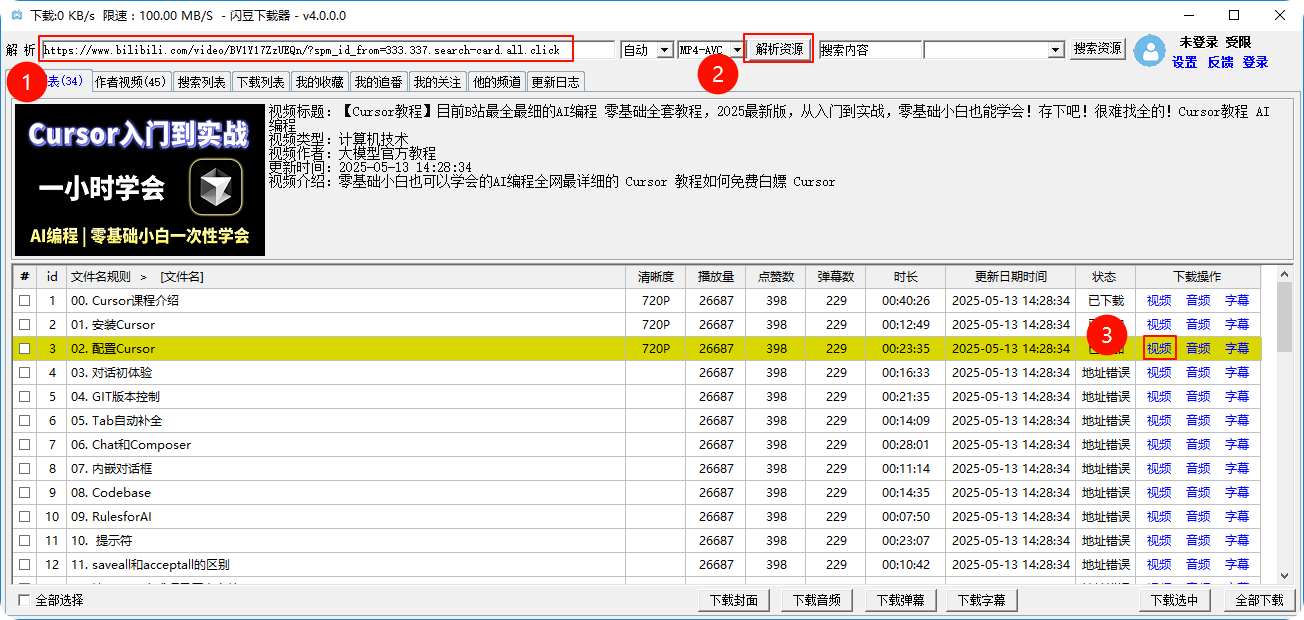The image size is (1304, 620).
Task: Click 字幕 link for 09. RulesforAI
Action: click(1237, 517)
